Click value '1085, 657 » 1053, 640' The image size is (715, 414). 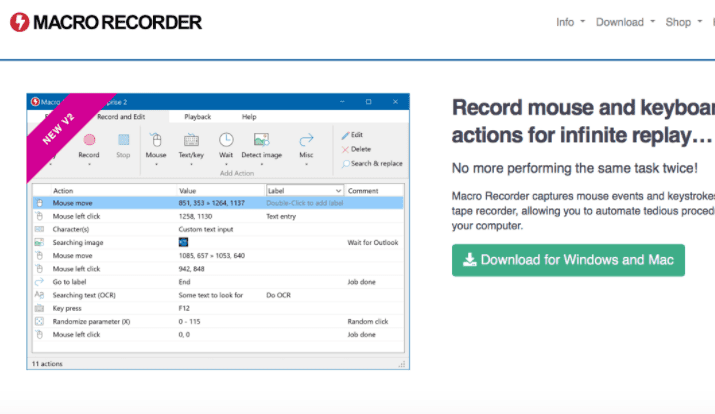(212, 256)
